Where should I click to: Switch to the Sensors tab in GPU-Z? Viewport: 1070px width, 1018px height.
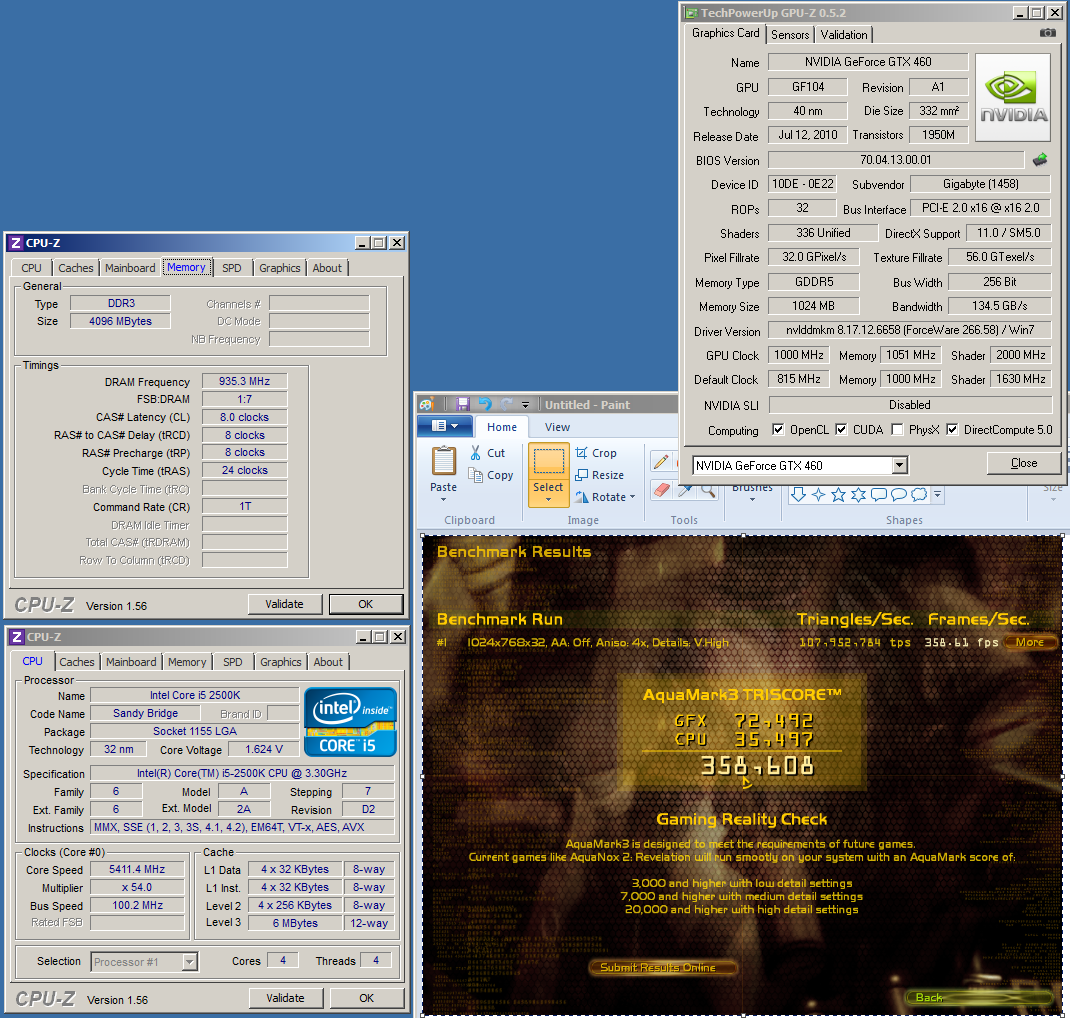pyautogui.click(x=790, y=35)
